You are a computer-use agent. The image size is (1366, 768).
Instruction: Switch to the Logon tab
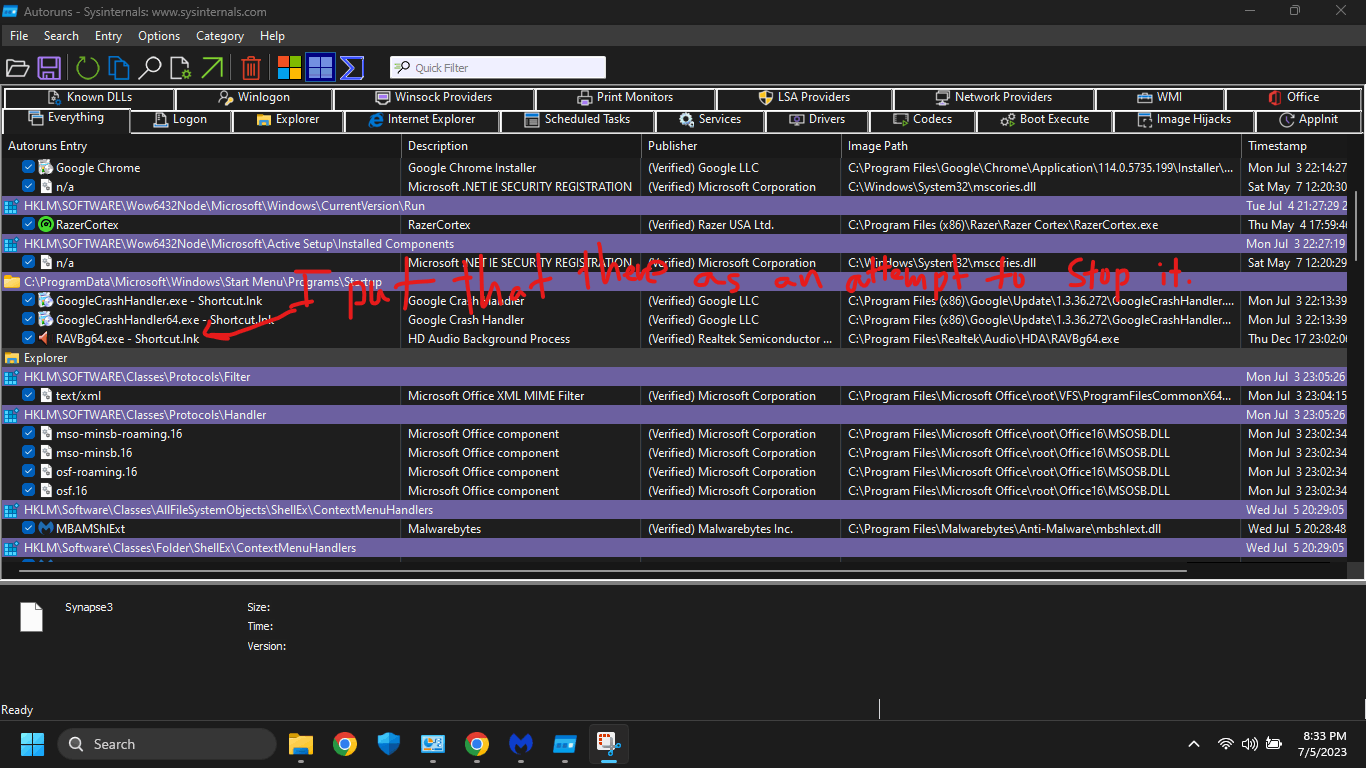pyautogui.click(x=181, y=119)
